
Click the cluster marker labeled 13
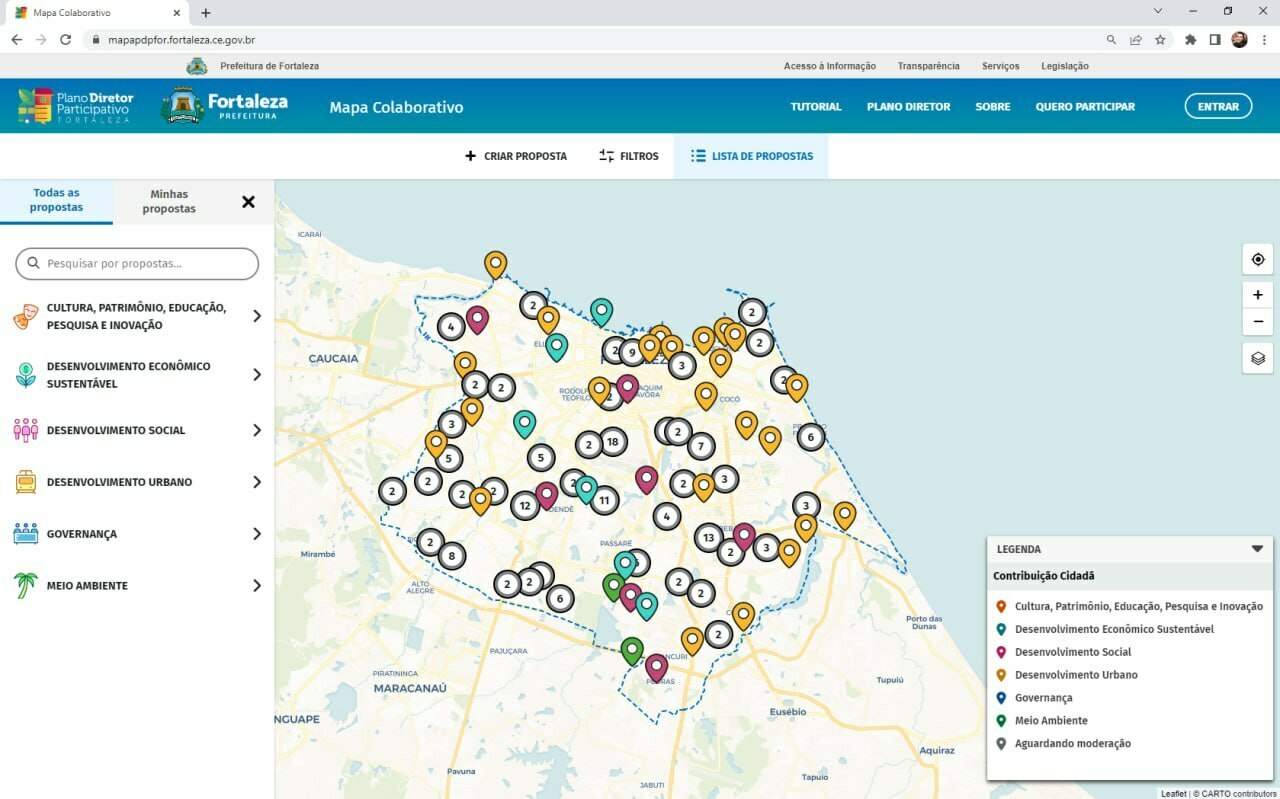(708, 538)
